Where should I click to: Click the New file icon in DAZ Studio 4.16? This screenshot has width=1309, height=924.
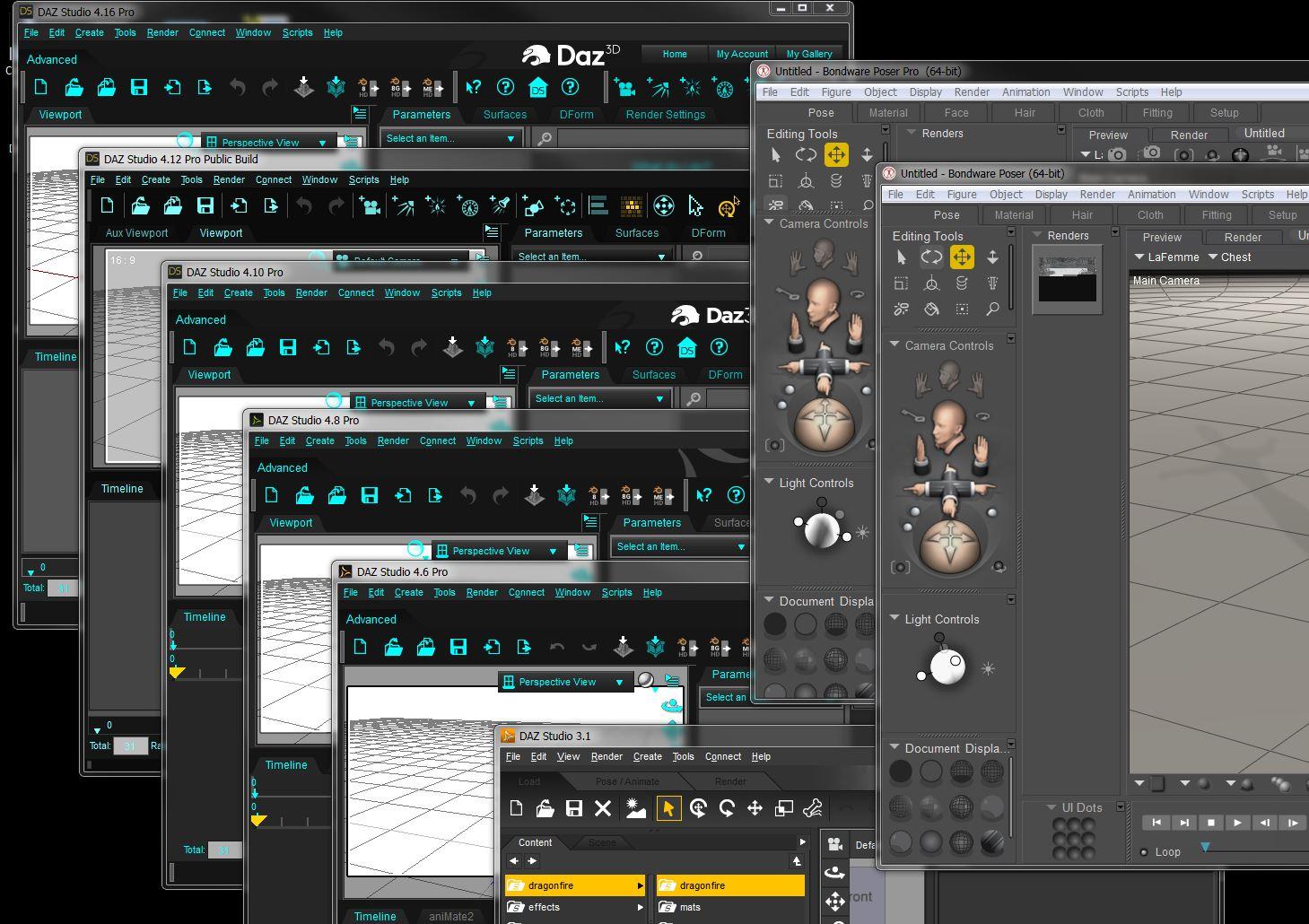[x=40, y=87]
